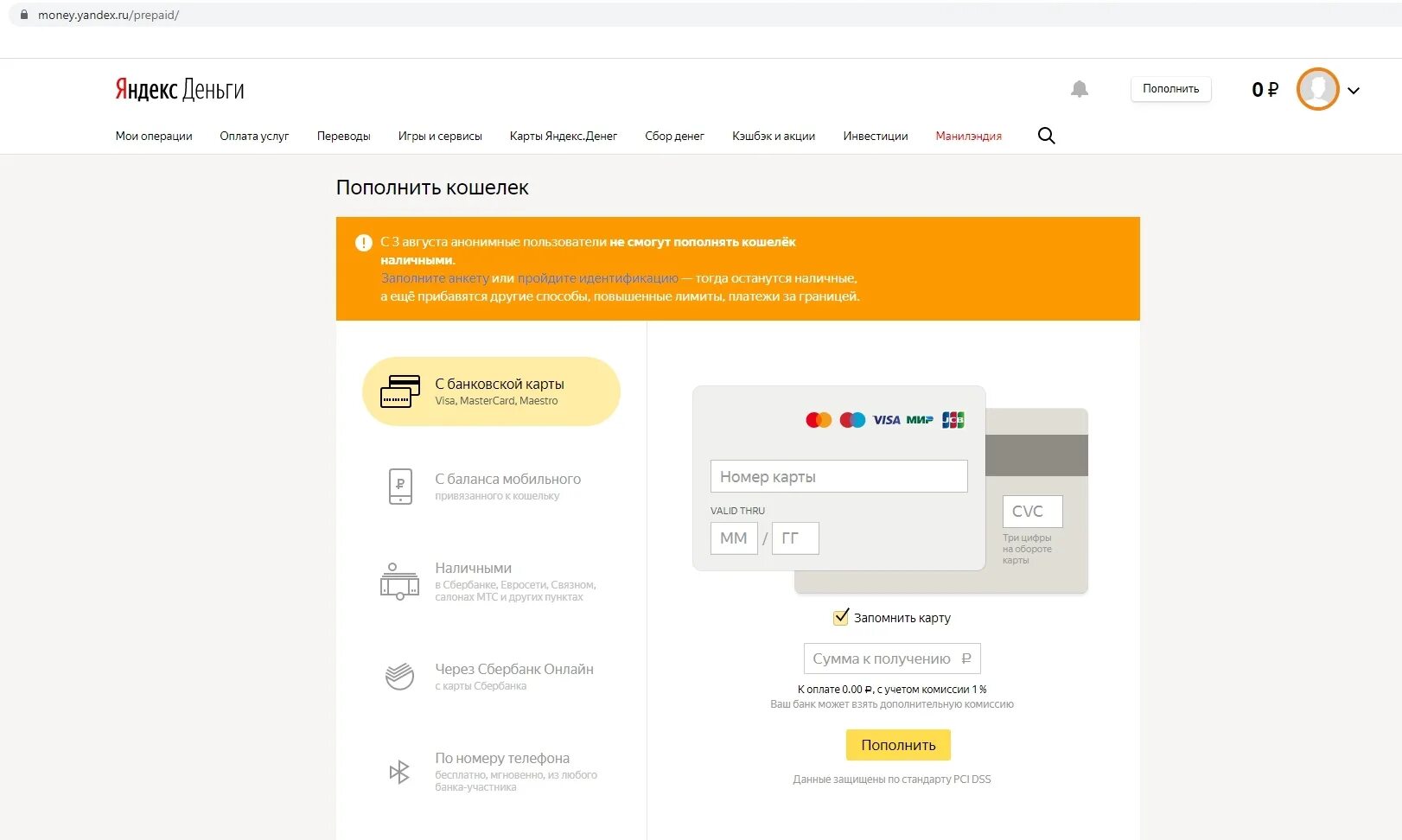Focus the ГГ expiry year field
Screen dimensions: 1402x840
[x=795, y=538]
